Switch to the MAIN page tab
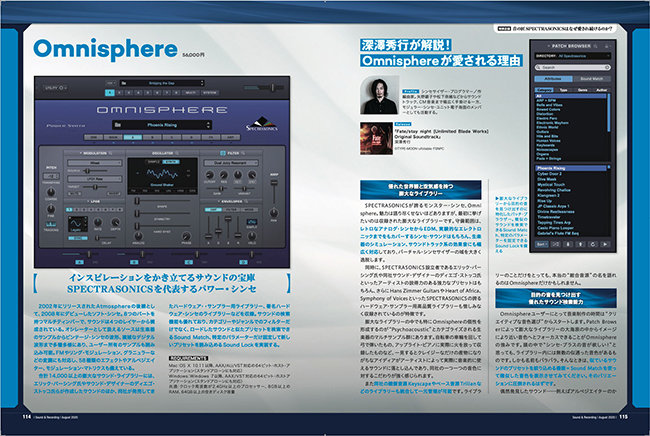Viewport: 650px width, 436px height. point(113,137)
